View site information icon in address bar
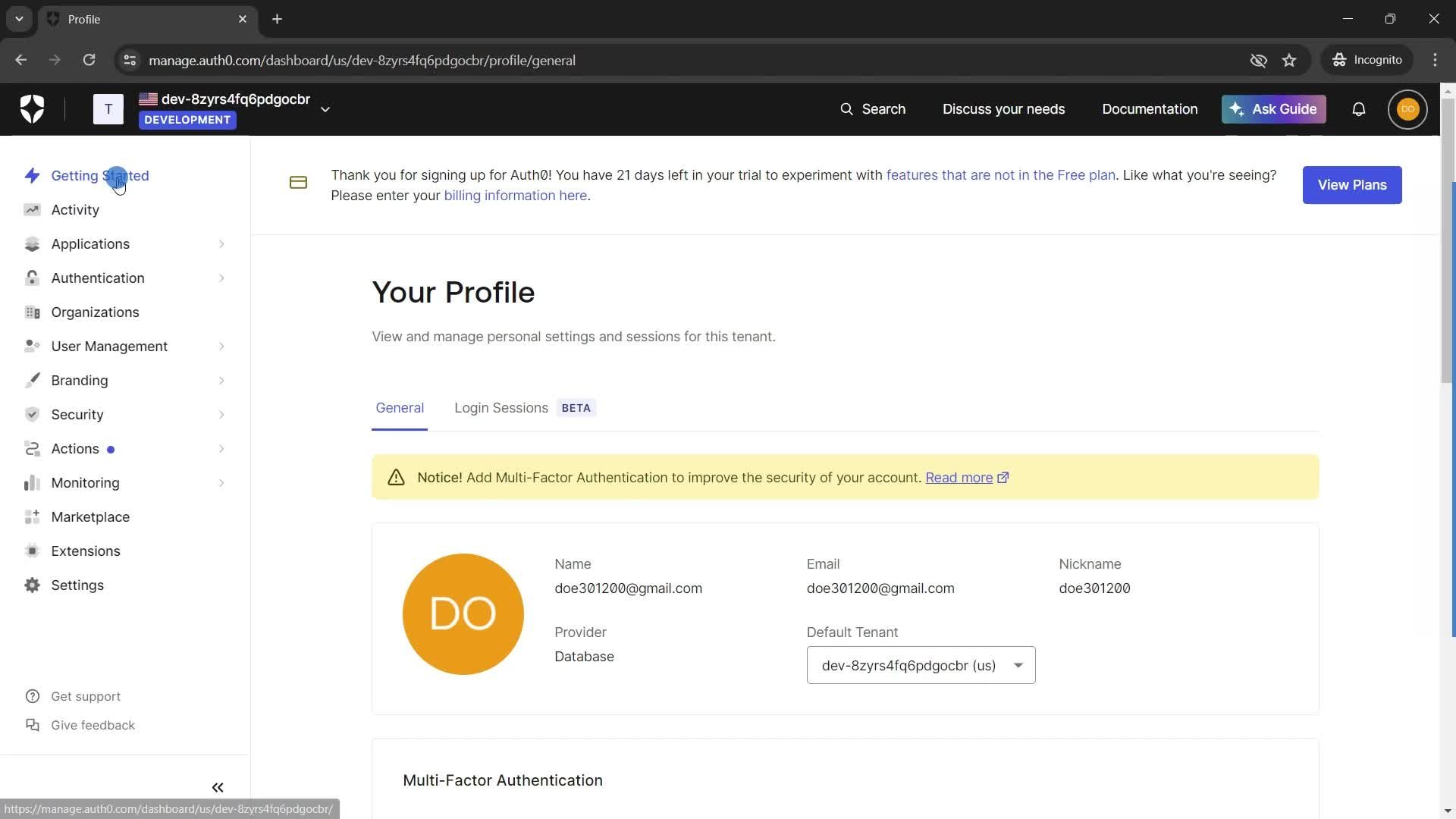The height and width of the screenshot is (819, 1456). (130, 61)
